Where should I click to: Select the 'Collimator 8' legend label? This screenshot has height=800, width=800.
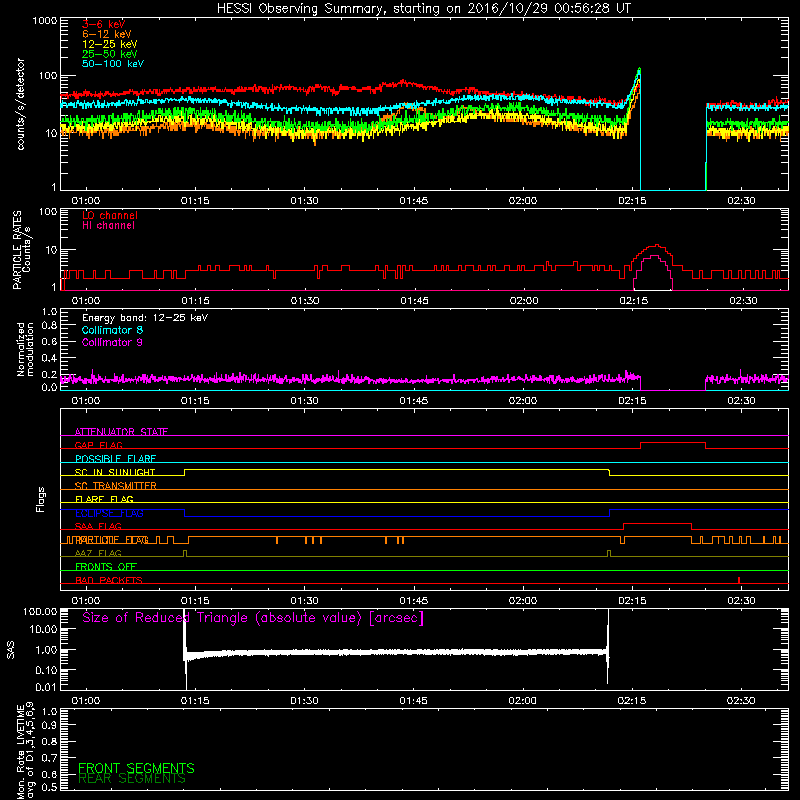click(x=112, y=330)
